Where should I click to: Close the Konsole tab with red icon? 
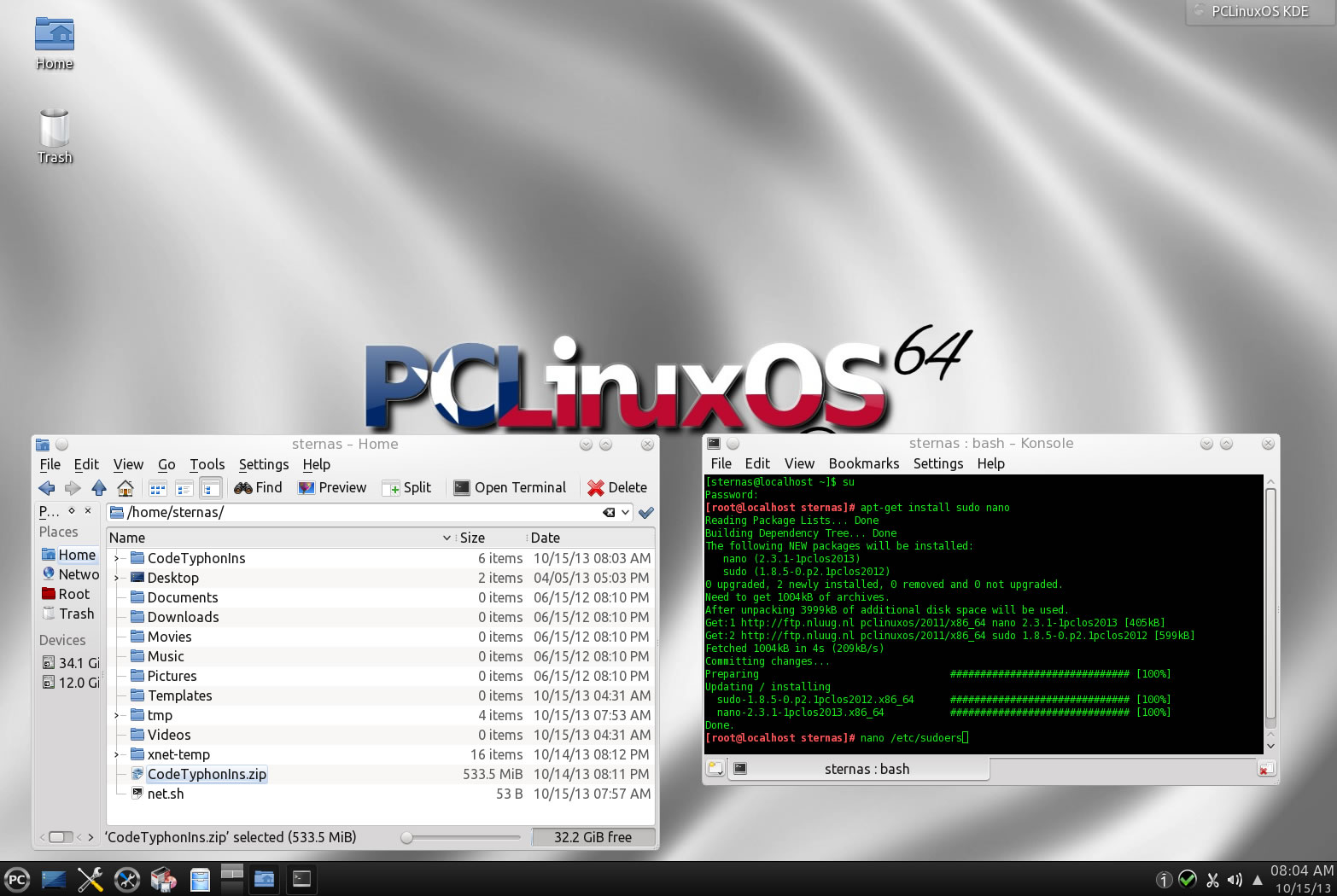1266,770
